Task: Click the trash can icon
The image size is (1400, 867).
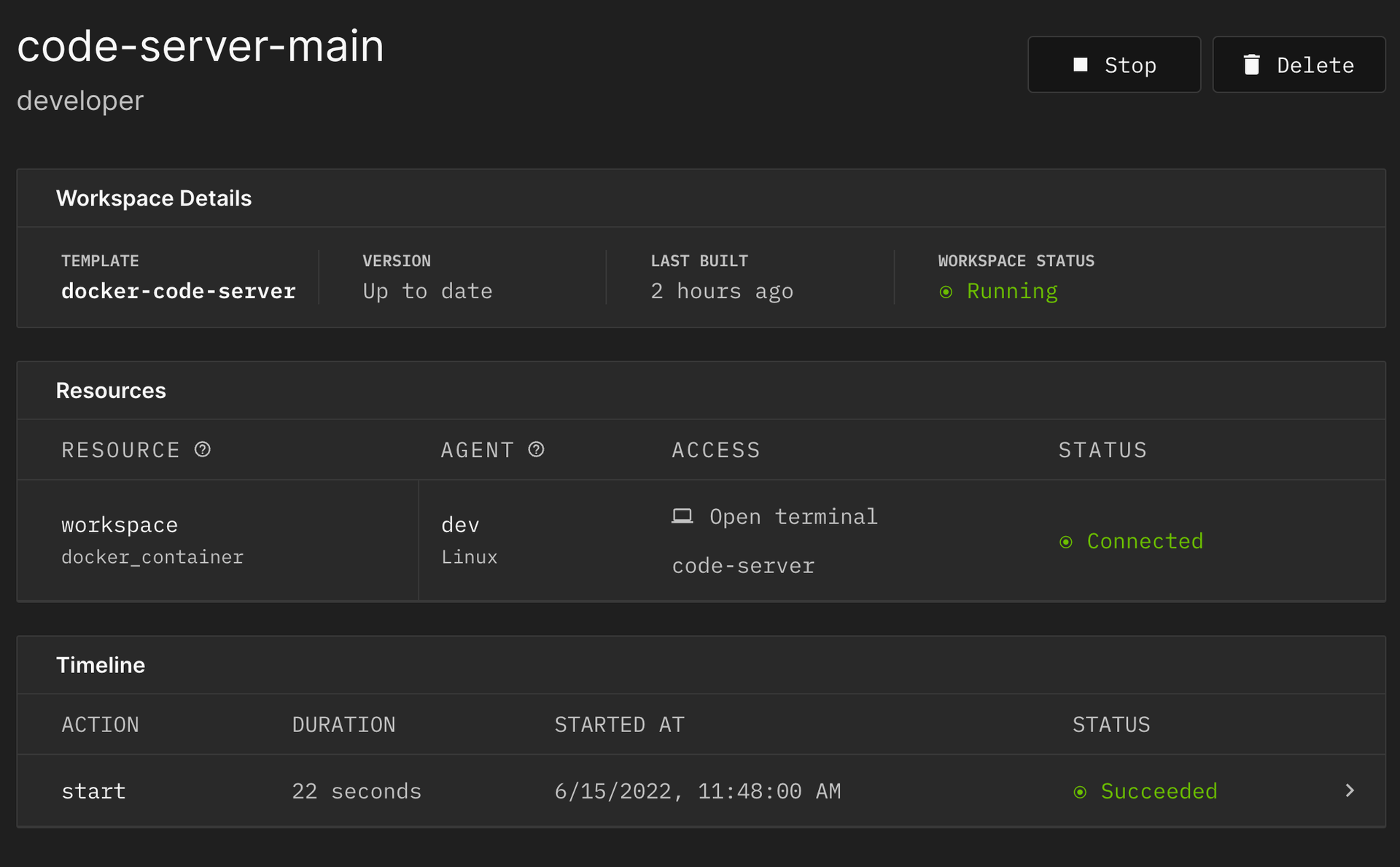Action: coord(1251,65)
